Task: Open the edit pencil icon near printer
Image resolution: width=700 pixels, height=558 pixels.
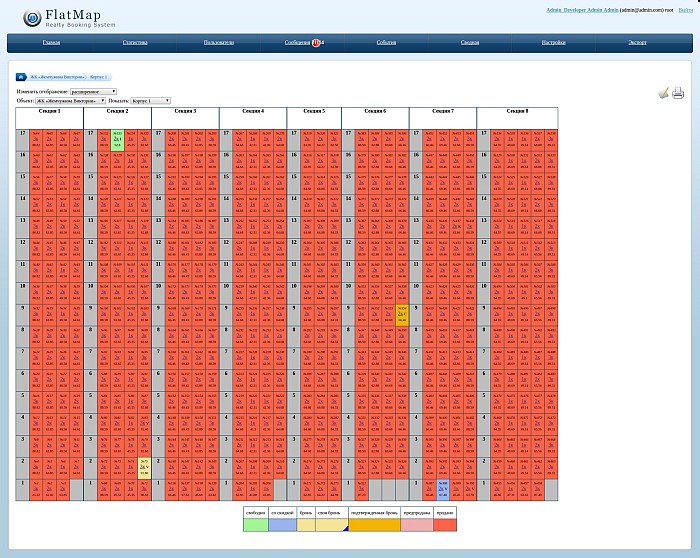Action: (x=663, y=93)
